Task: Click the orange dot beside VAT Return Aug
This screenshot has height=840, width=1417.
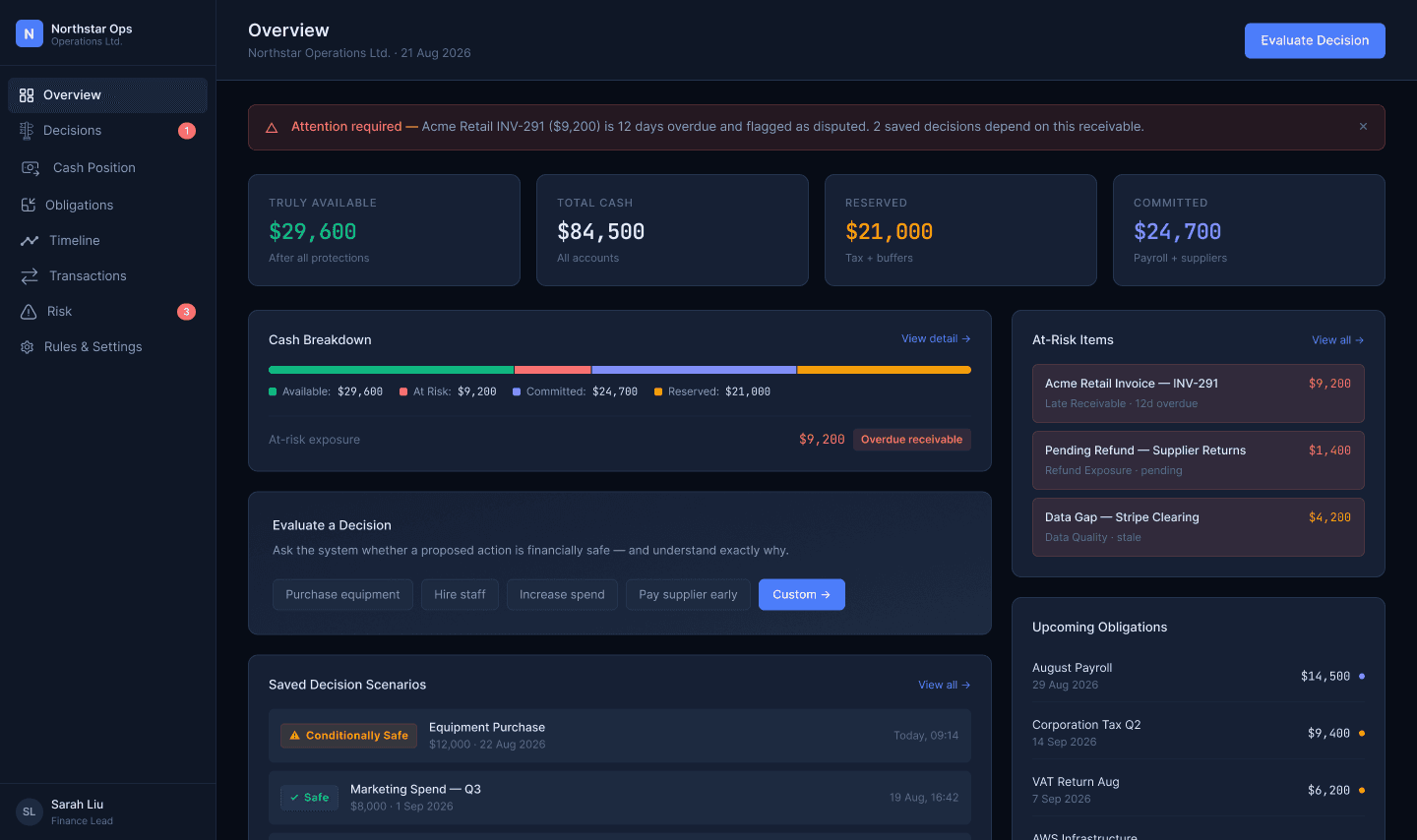Action: [1362, 790]
